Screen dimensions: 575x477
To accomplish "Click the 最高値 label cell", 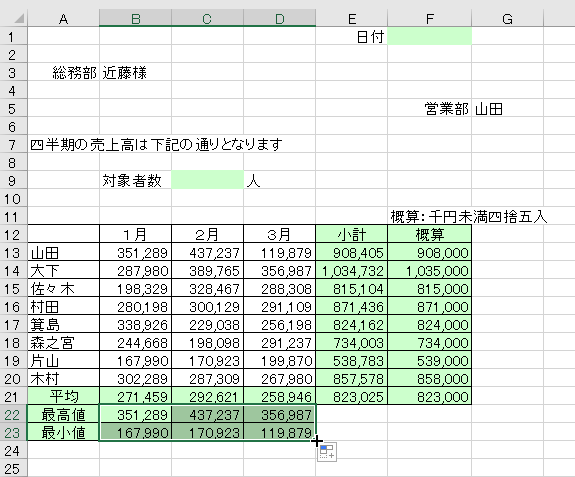I will click(x=63, y=414).
